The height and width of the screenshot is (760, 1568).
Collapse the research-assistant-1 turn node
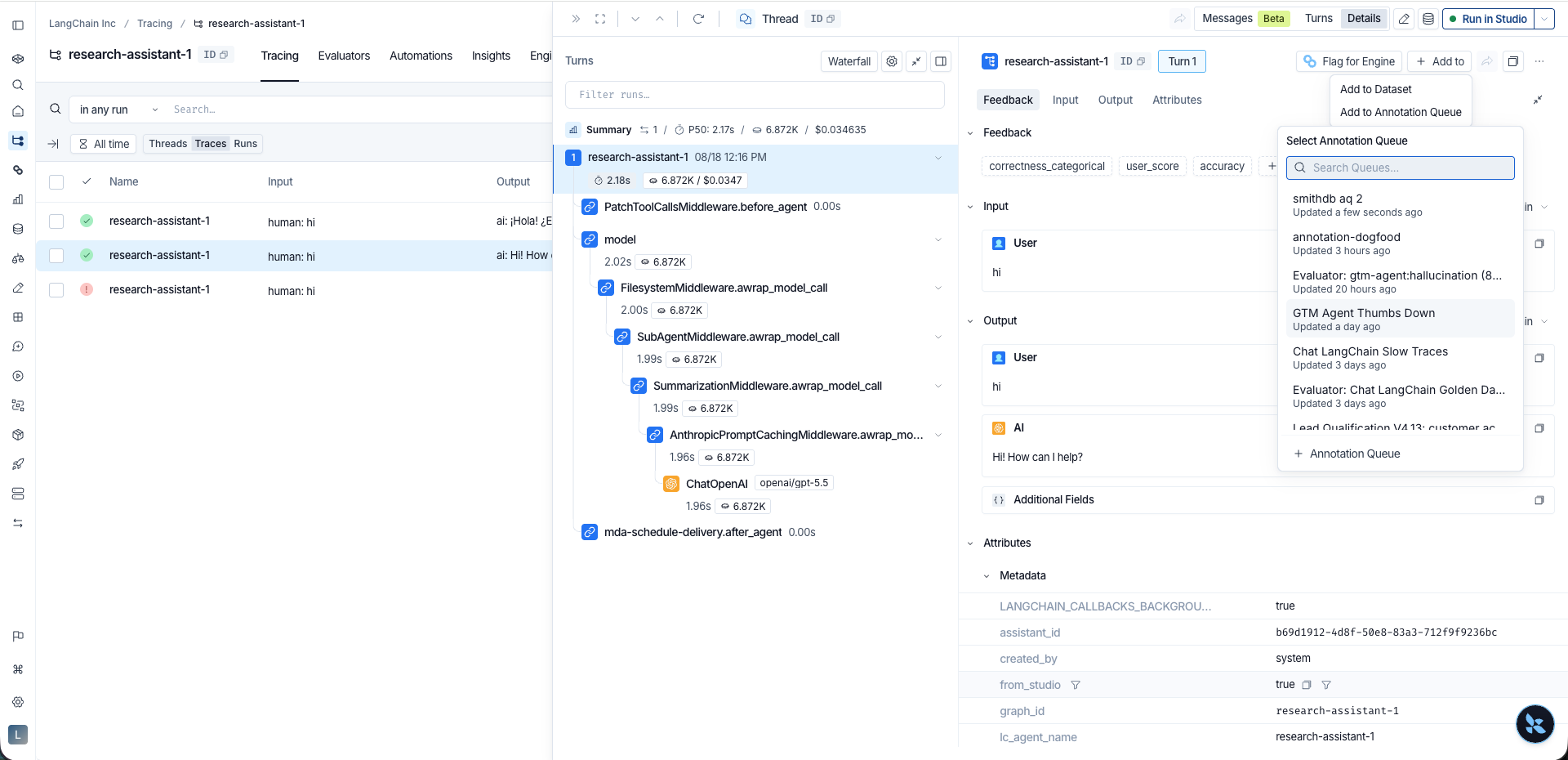(x=938, y=158)
